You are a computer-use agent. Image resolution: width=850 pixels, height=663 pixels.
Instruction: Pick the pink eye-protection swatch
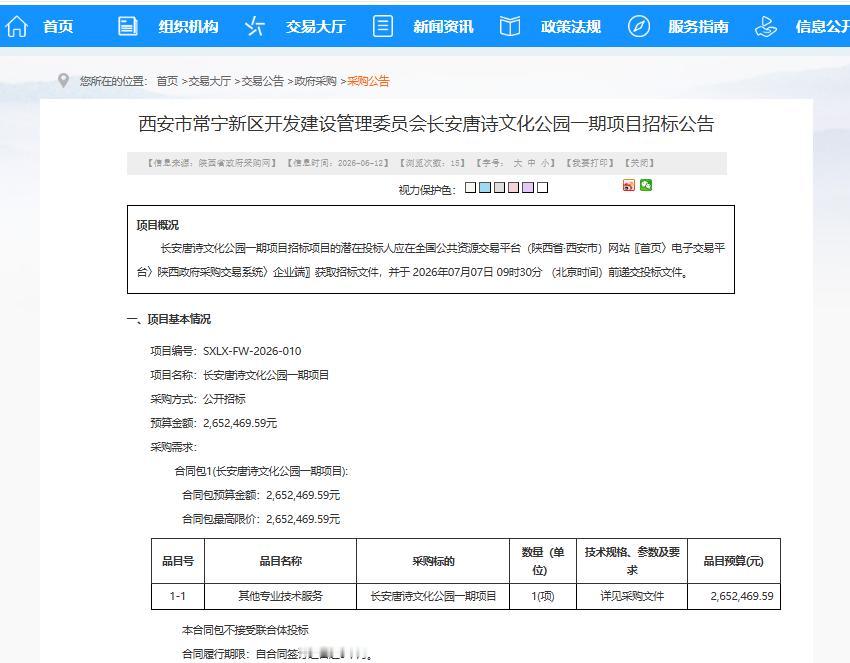(513, 188)
